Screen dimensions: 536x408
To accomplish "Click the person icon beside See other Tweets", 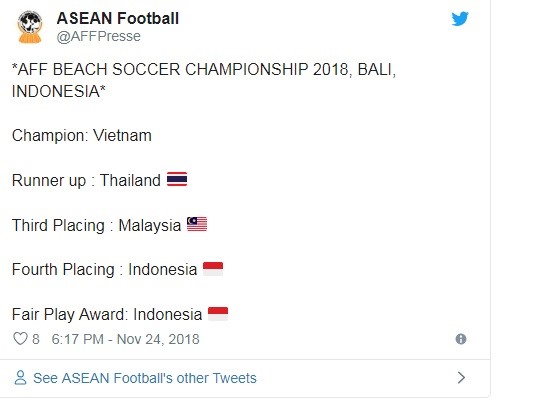I will tap(21, 378).
